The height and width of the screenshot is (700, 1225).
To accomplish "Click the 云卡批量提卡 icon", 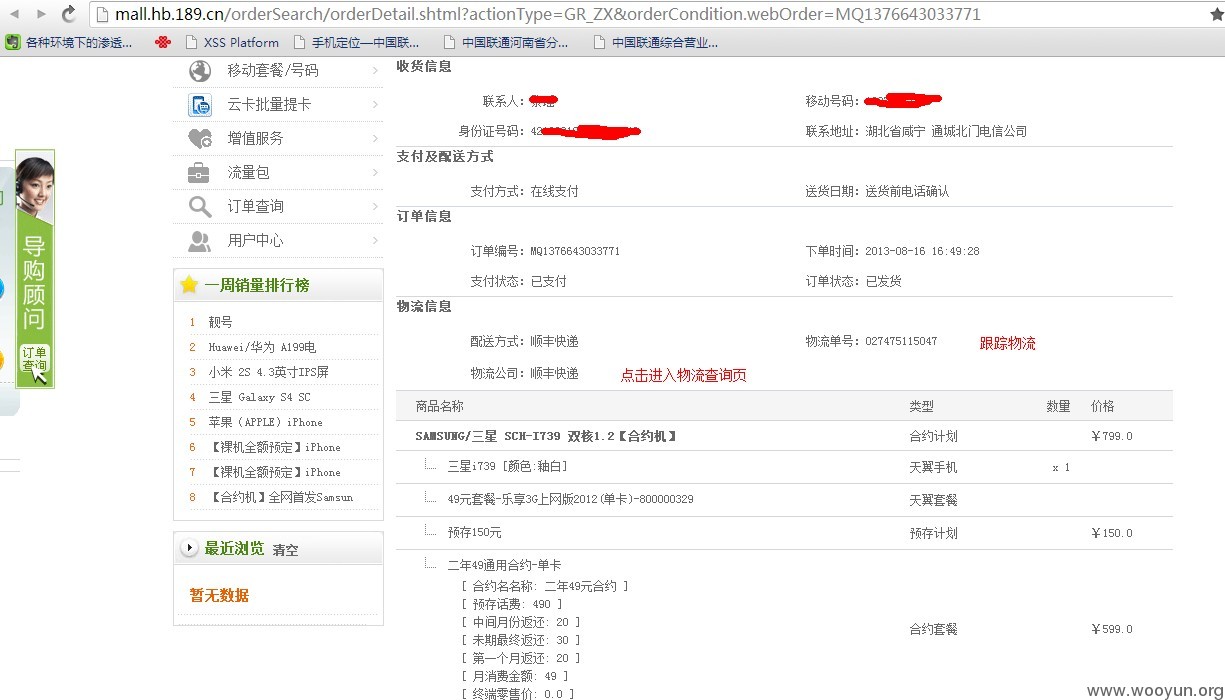I will click(200, 104).
